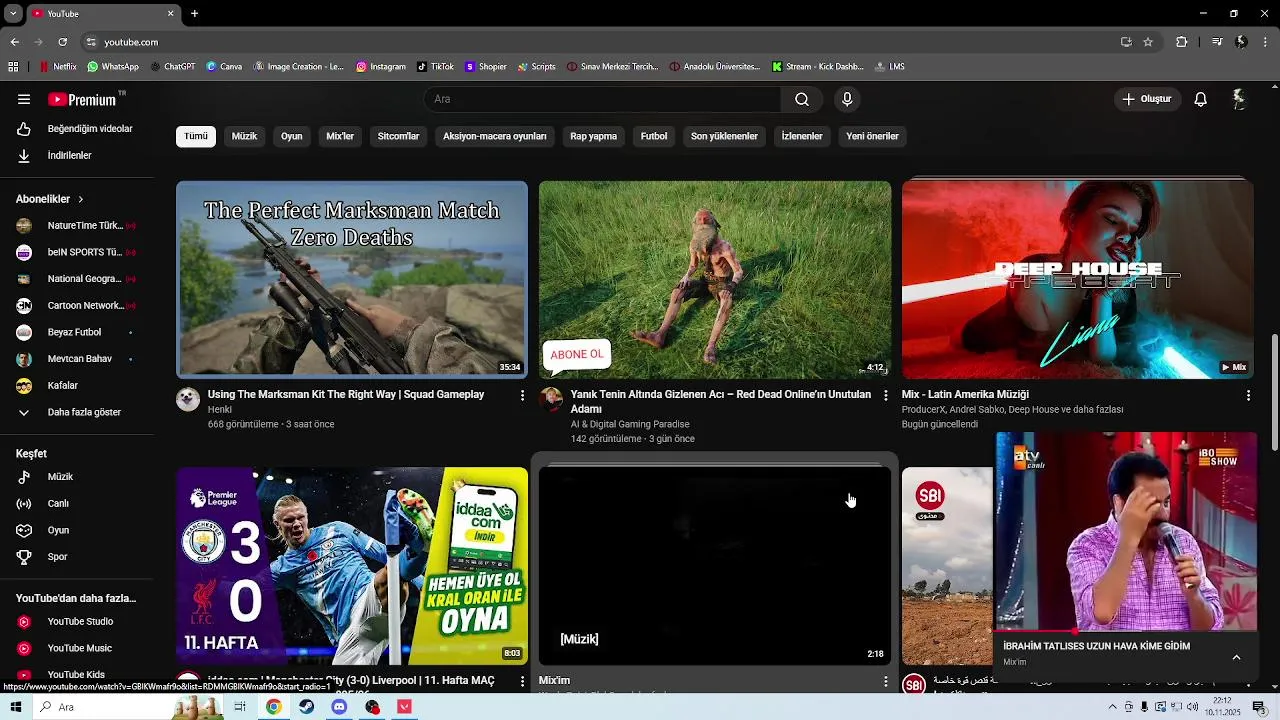
Task: Select the Oyun filter chip
Action: pyautogui.click(x=292, y=136)
